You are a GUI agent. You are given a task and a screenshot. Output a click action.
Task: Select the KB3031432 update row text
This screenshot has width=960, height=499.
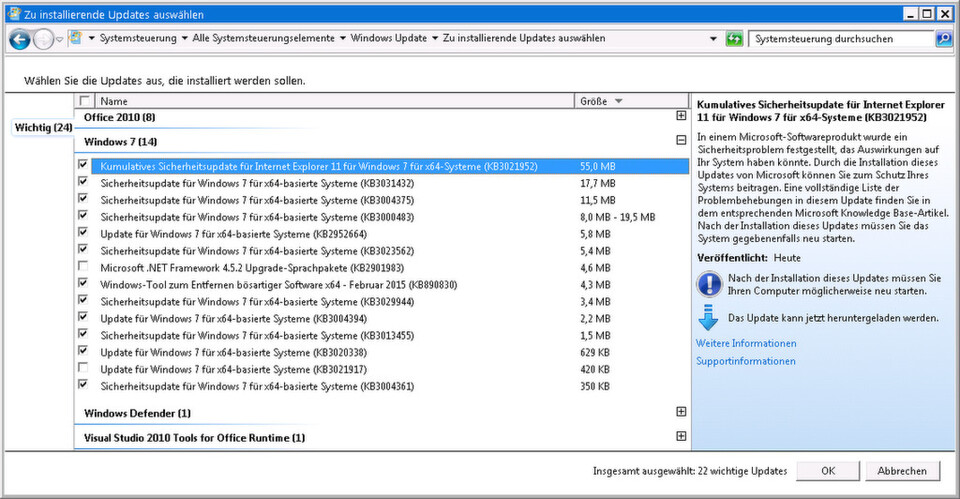(x=257, y=183)
